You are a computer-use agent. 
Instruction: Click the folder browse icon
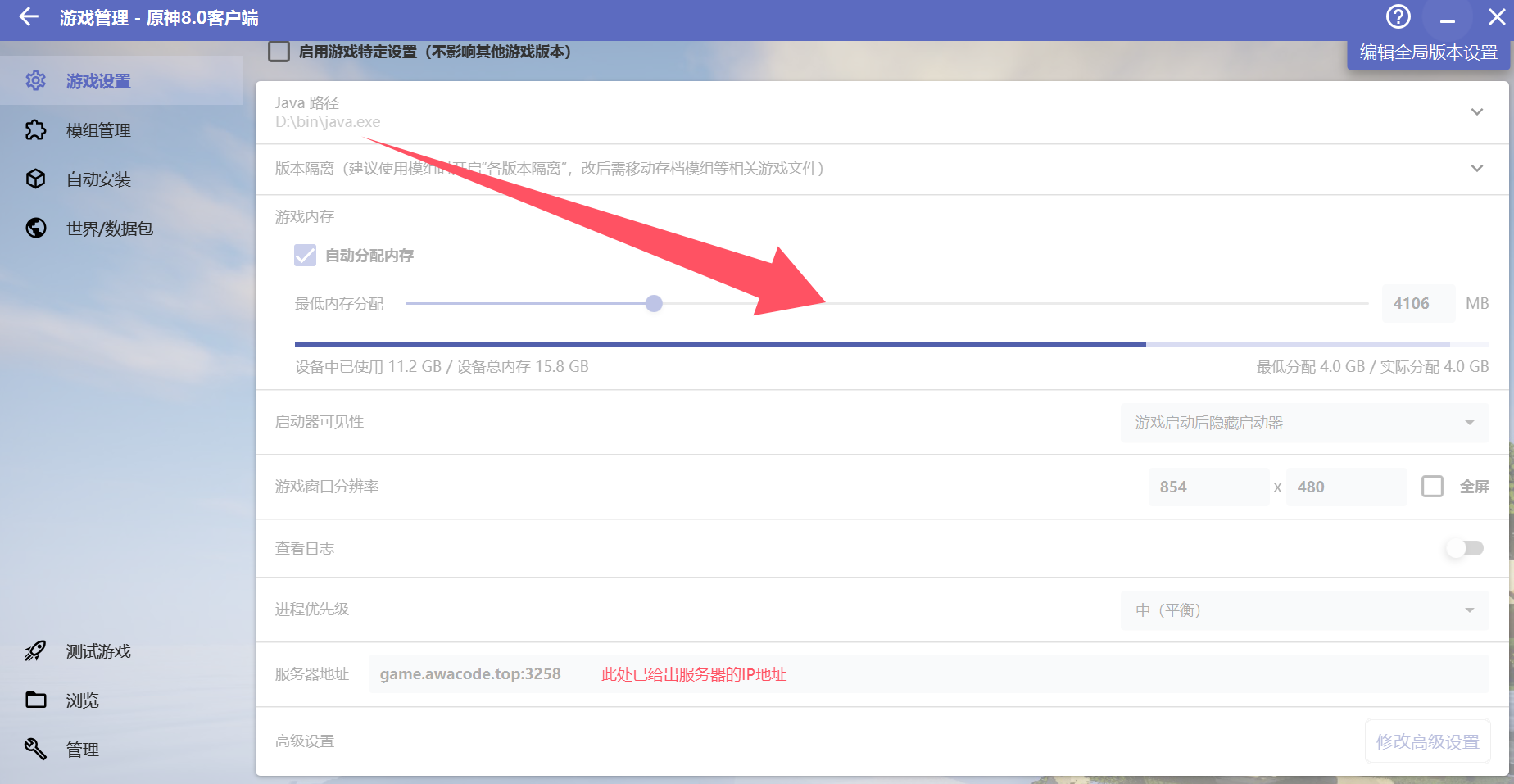coord(35,700)
